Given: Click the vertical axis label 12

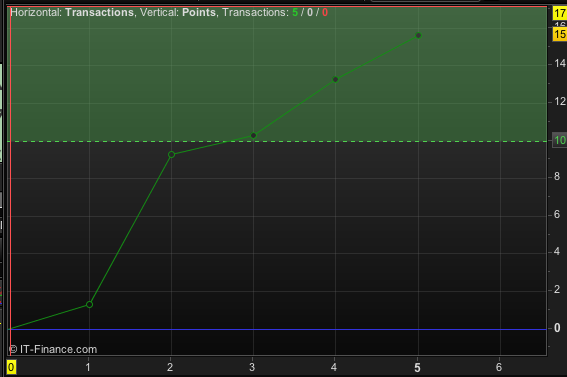Looking at the screenshot, I should 560,102.
